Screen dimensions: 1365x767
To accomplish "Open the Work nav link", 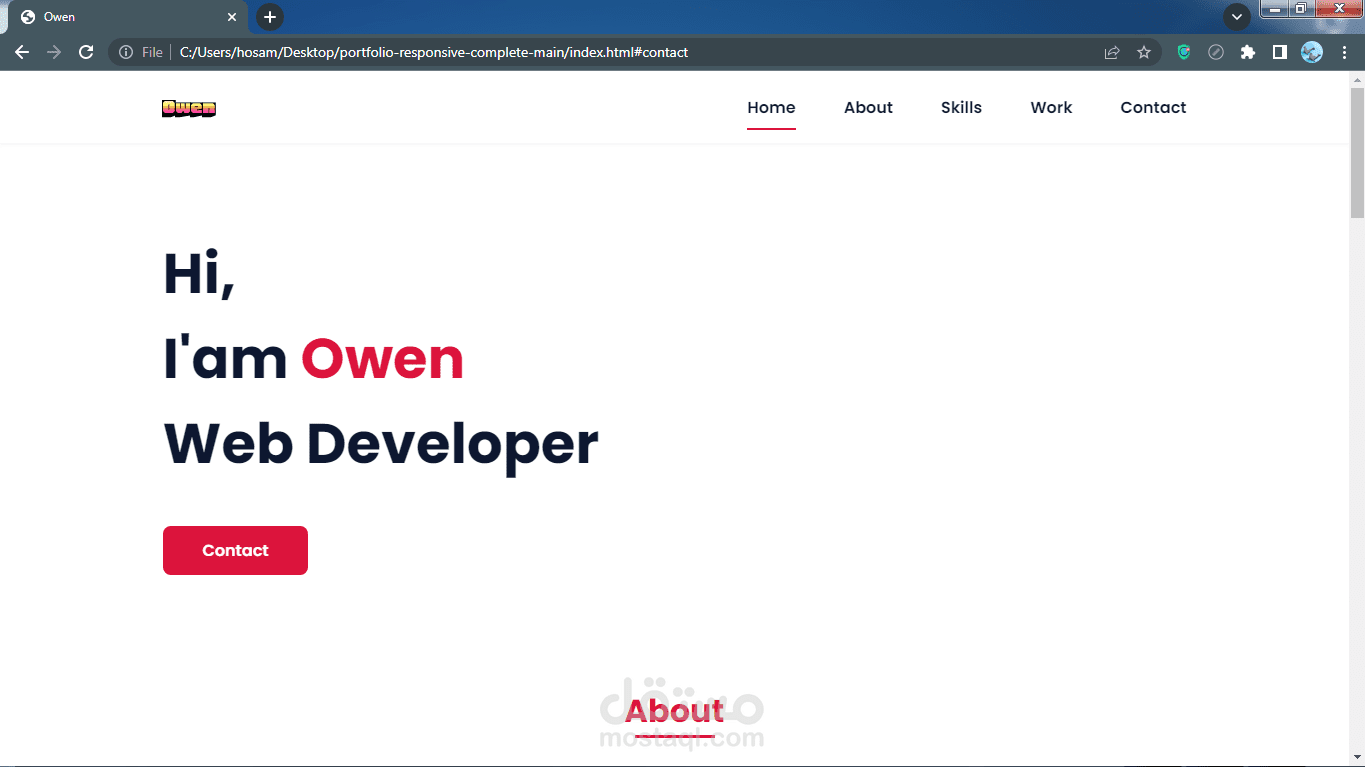I will 1051,108.
